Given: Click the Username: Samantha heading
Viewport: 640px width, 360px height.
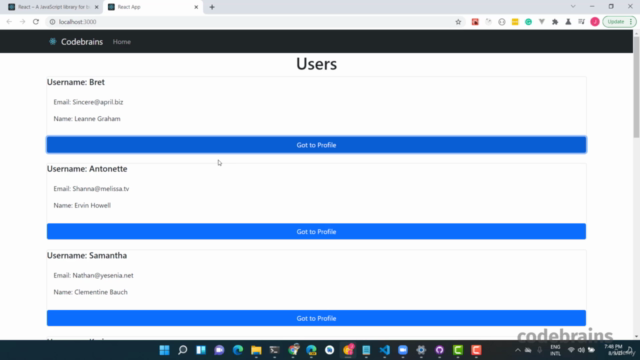Looking at the screenshot, I should click(87, 256).
